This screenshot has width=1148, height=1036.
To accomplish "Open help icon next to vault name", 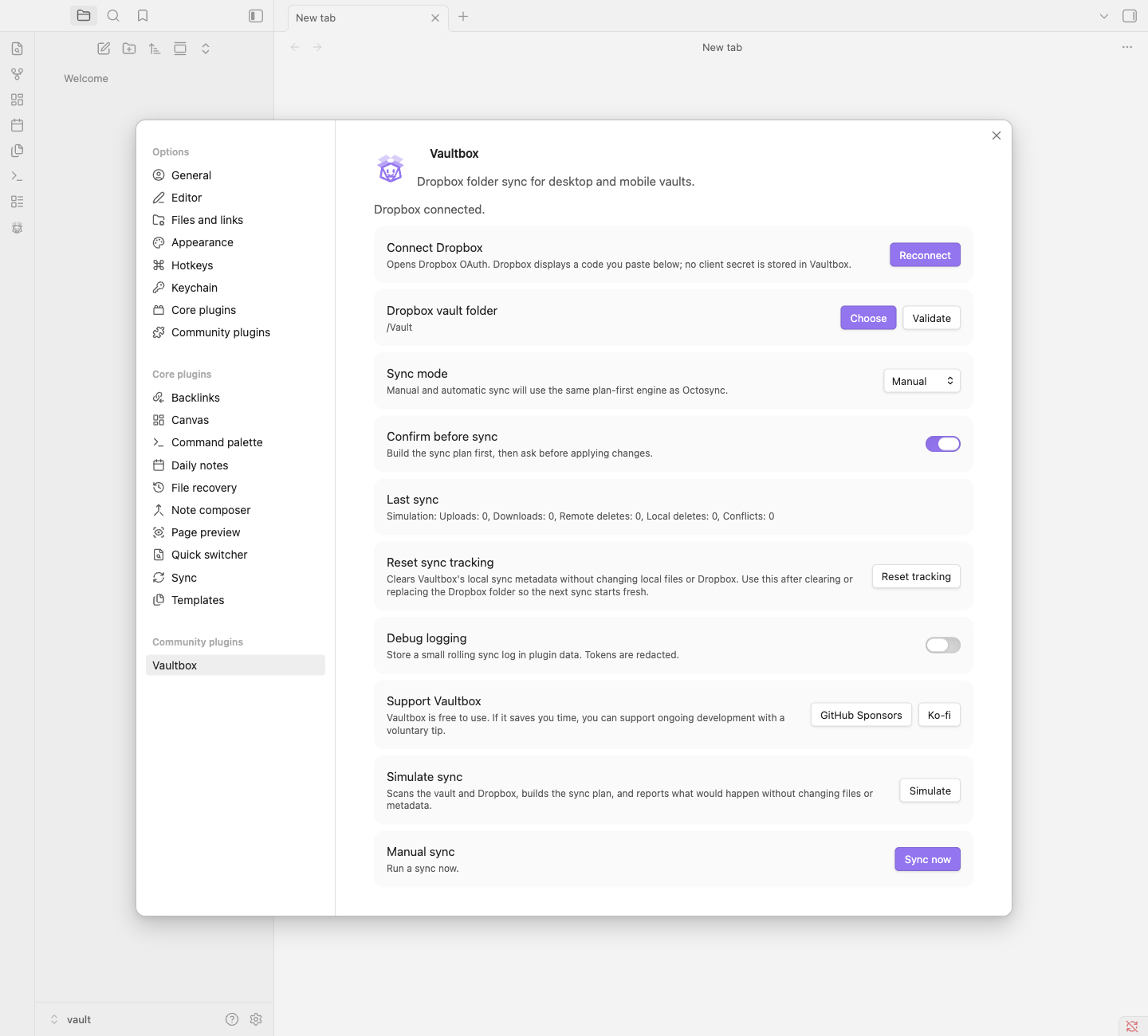I will 232,1019.
